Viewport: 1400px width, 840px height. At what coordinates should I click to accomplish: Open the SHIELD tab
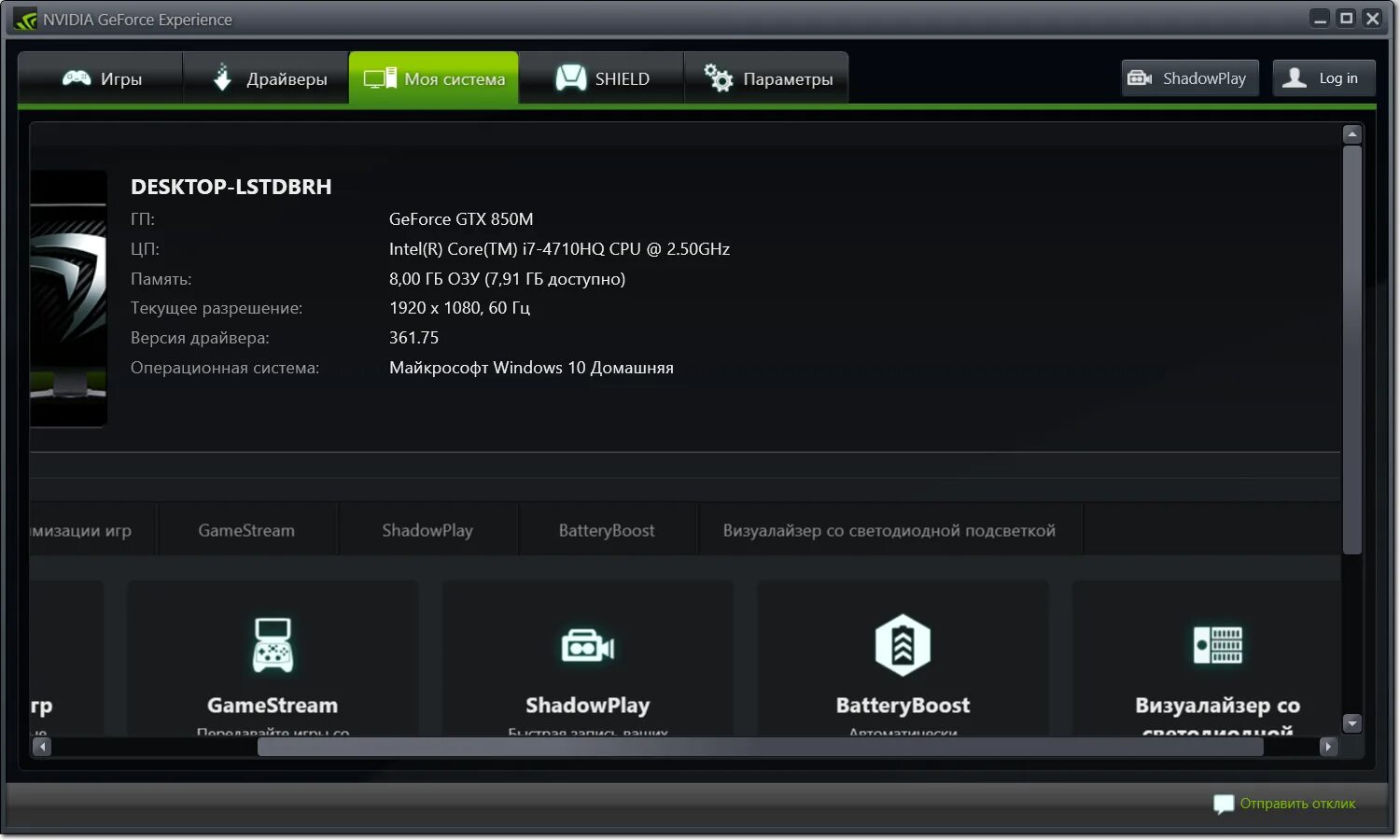pos(601,78)
